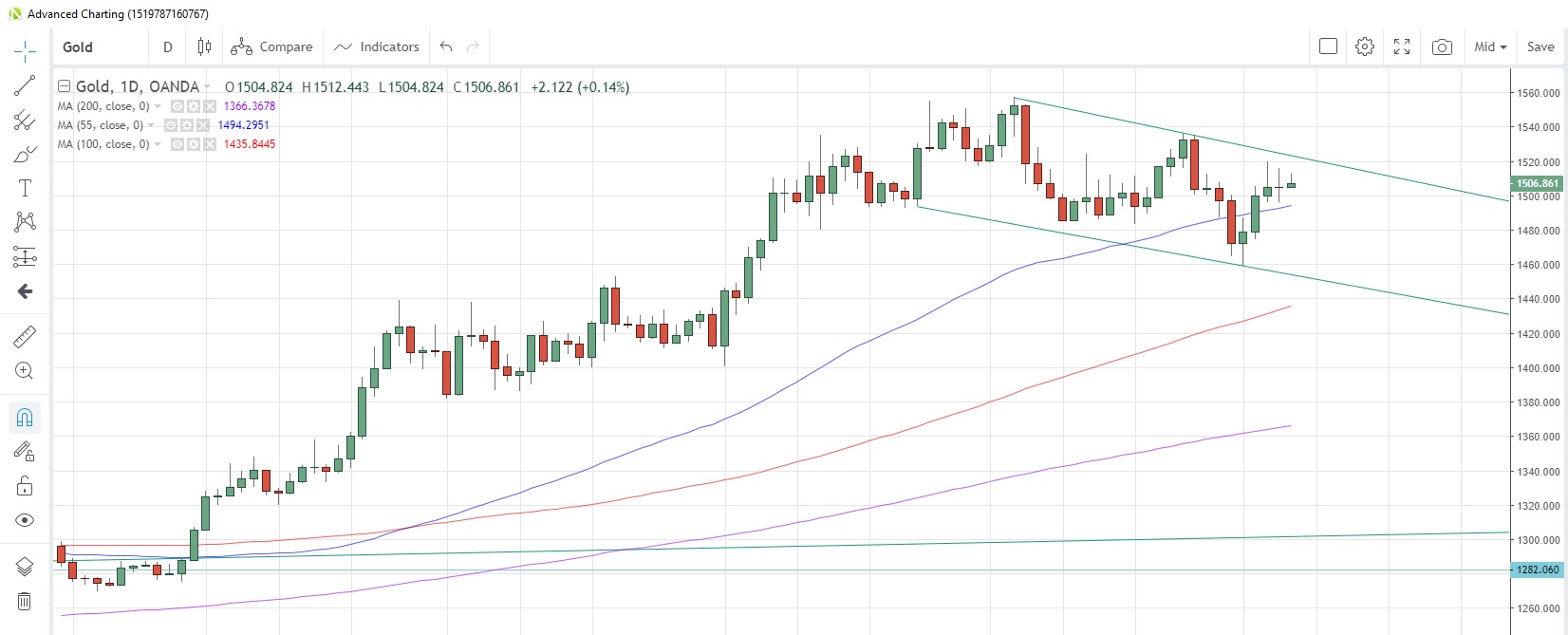Remove all drawings with trash icon
The width and height of the screenshot is (1568, 635).
pyautogui.click(x=25, y=601)
